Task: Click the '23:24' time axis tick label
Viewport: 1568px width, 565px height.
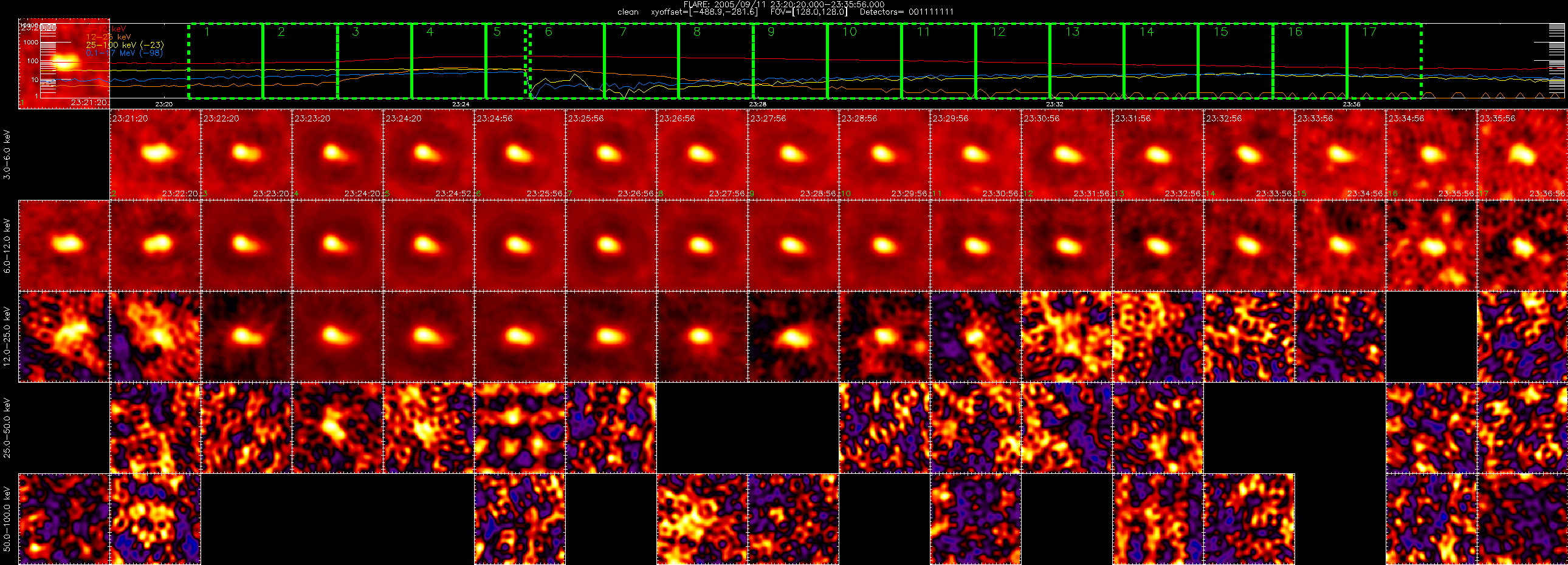Action: coord(461,104)
